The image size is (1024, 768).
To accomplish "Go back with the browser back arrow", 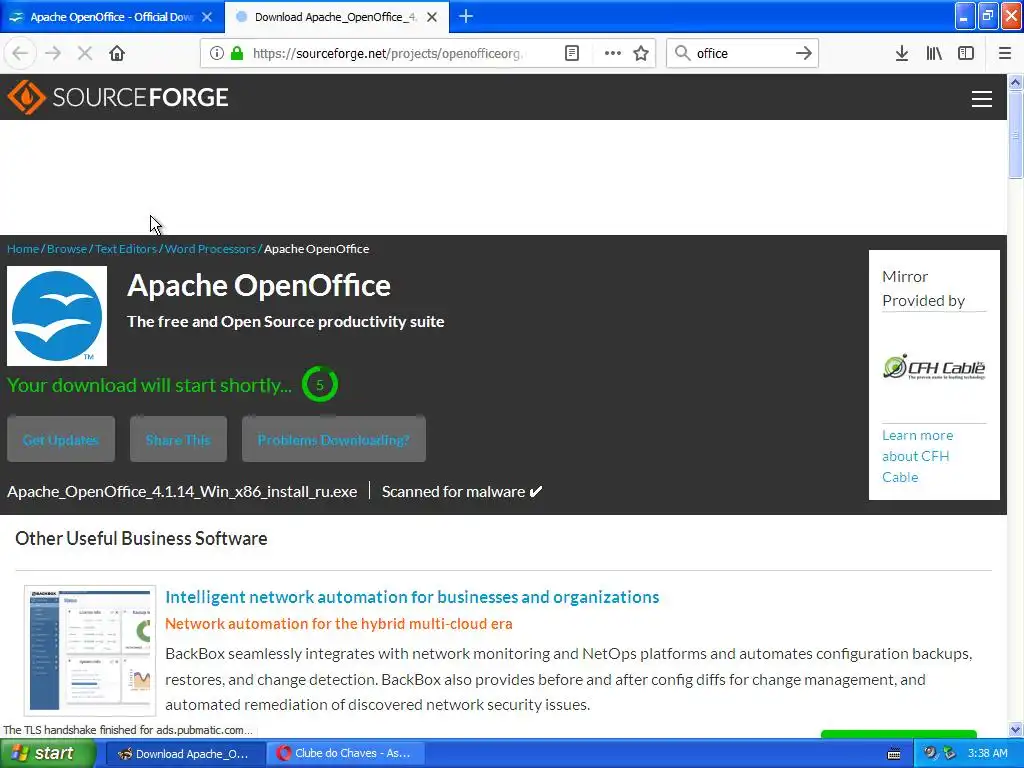I will click(20, 53).
